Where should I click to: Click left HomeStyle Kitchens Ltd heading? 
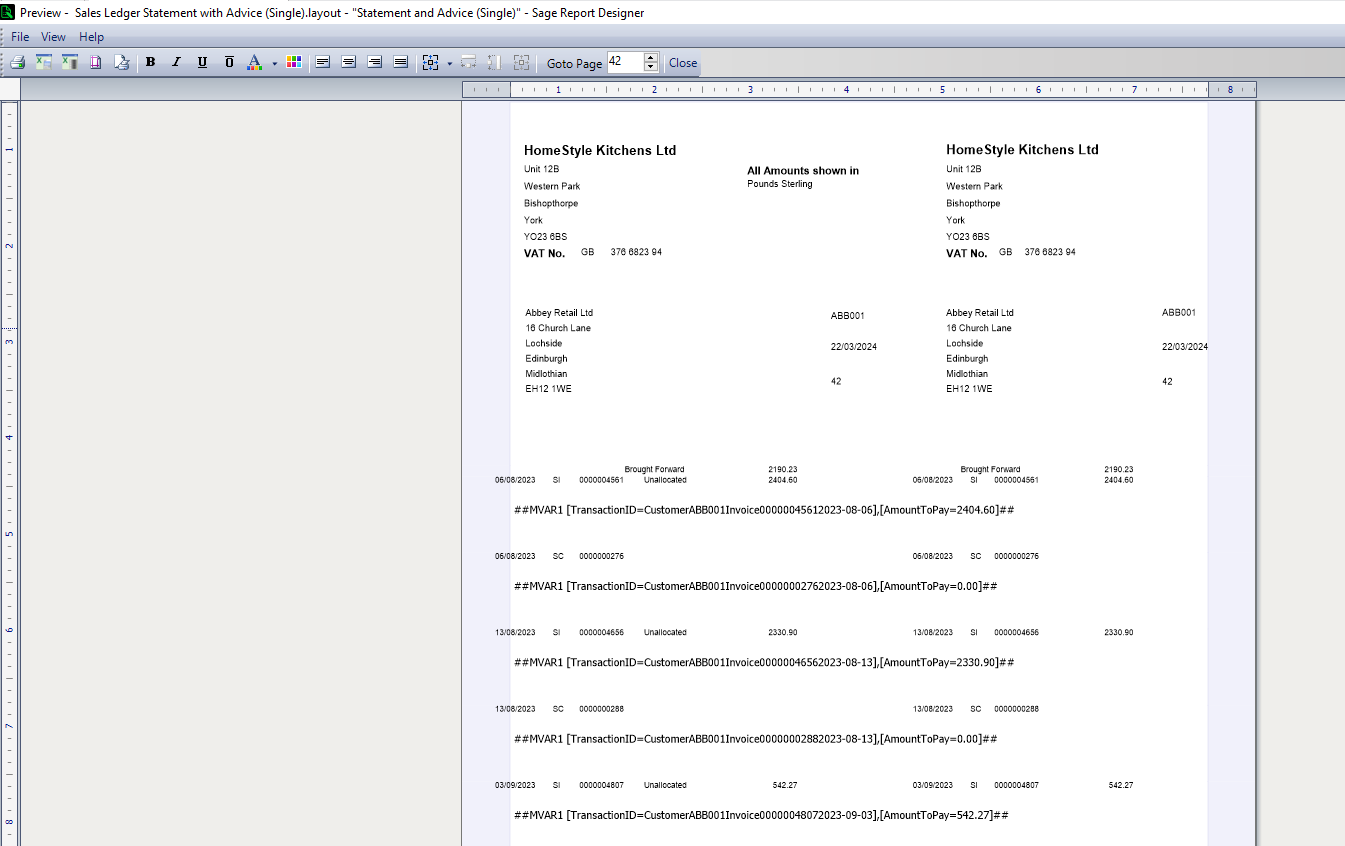point(600,151)
